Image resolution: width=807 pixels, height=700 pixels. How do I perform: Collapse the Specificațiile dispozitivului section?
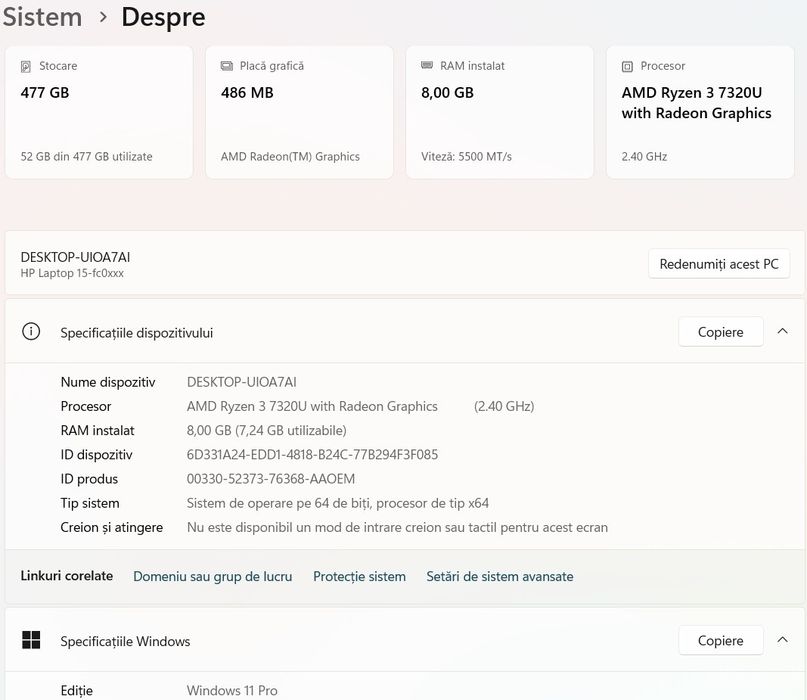point(782,332)
